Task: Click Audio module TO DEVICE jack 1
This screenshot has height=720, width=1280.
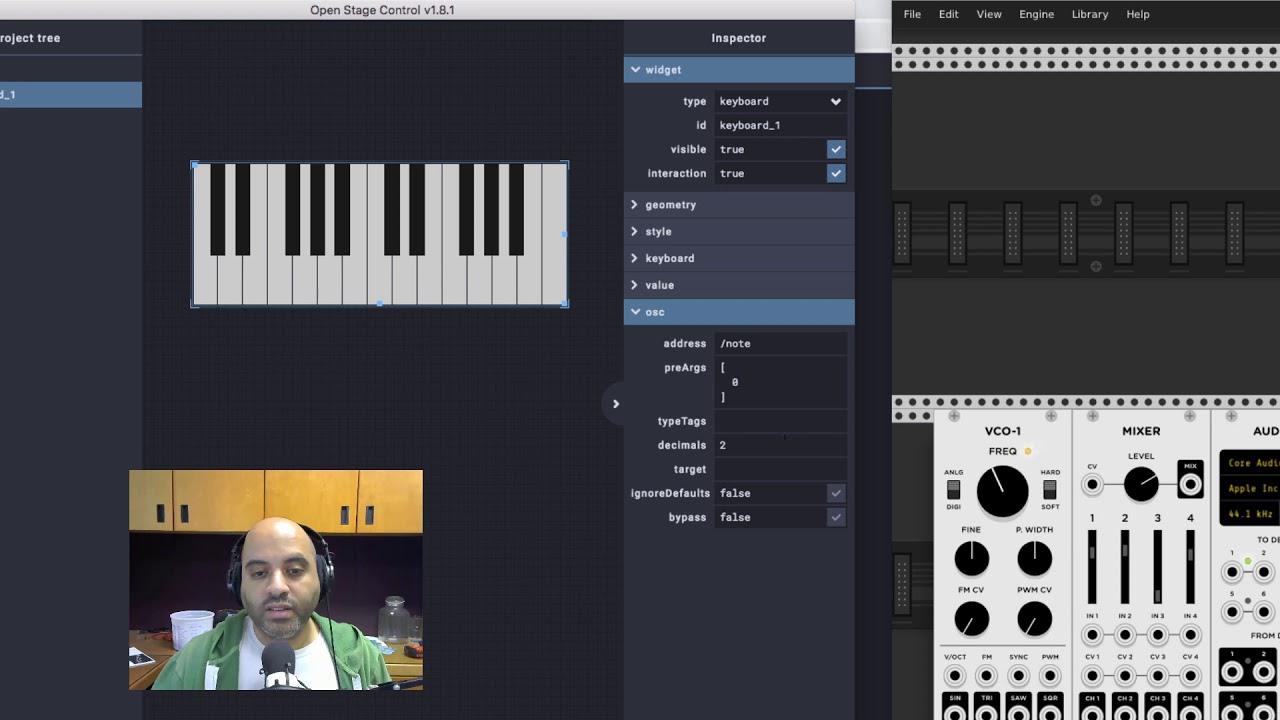Action: point(1232,572)
